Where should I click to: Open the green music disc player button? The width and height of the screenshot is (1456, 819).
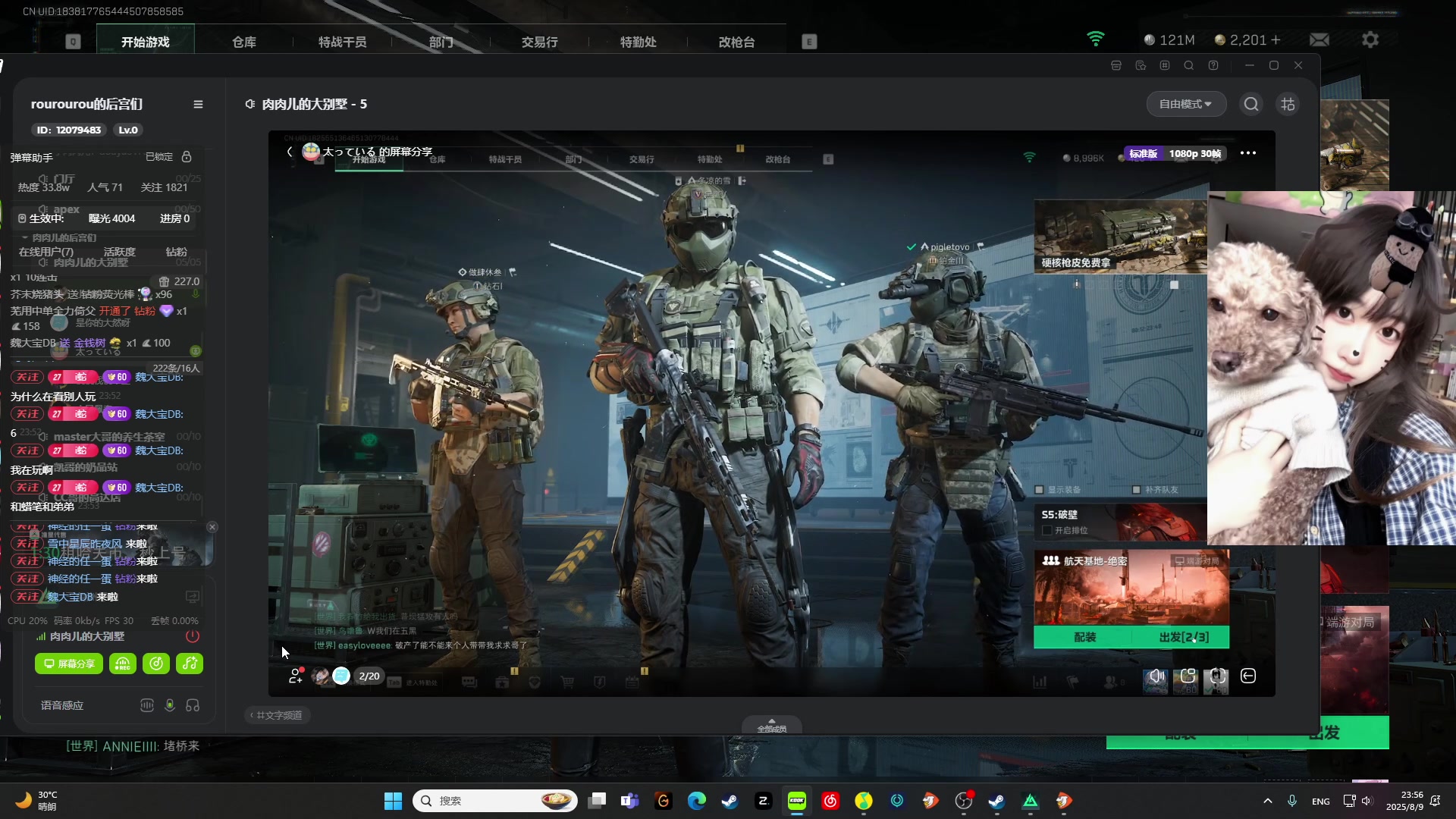tap(156, 664)
